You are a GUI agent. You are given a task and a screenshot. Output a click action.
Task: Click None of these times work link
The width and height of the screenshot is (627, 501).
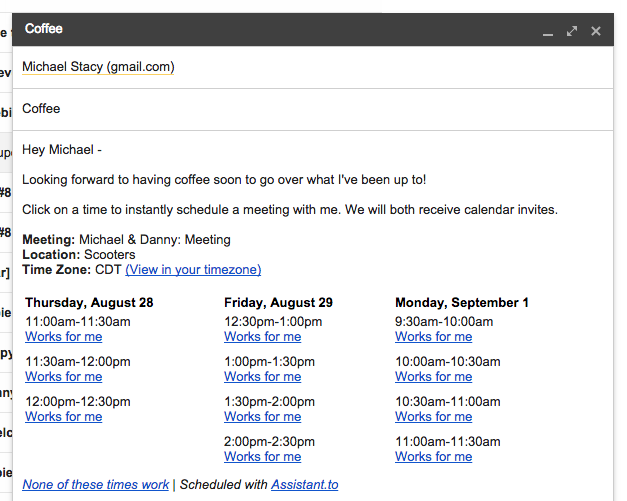pos(96,485)
